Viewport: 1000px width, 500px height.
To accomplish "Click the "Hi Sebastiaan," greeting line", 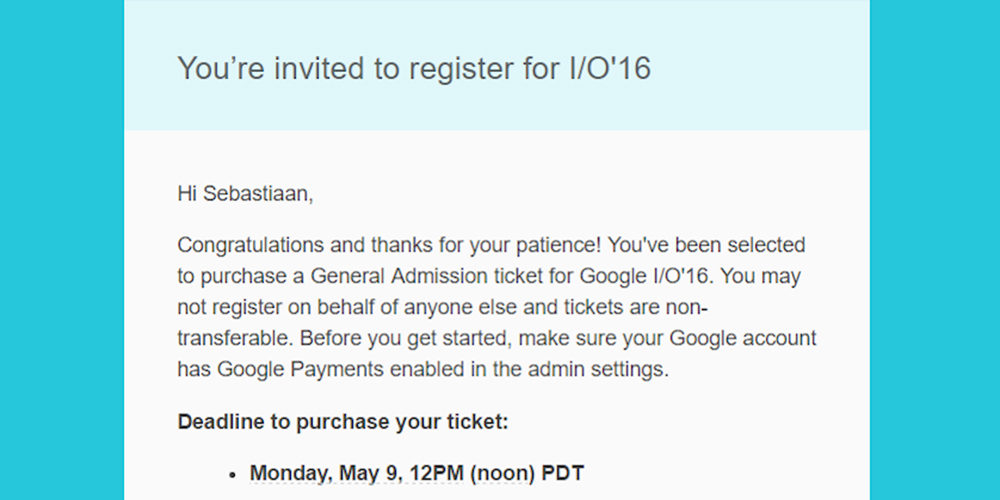I will pyautogui.click(x=245, y=193).
